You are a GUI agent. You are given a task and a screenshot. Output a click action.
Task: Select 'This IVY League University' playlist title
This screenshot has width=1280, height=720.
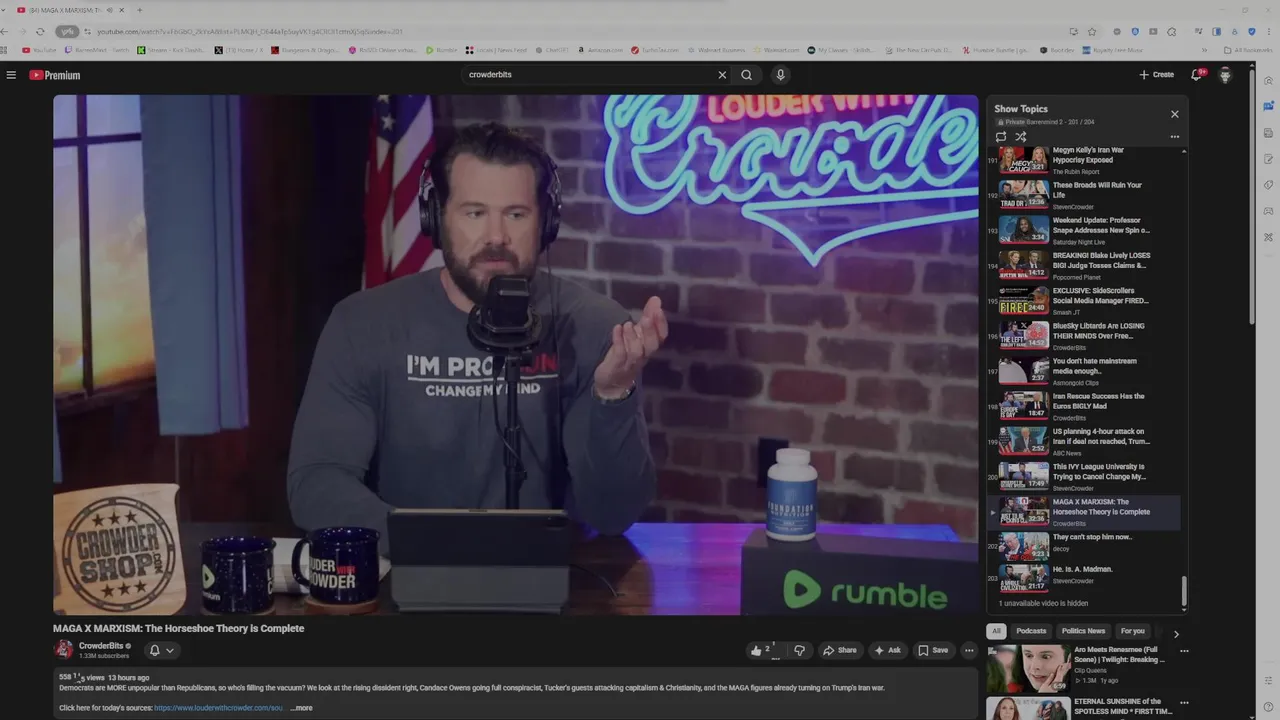(x=1099, y=471)
